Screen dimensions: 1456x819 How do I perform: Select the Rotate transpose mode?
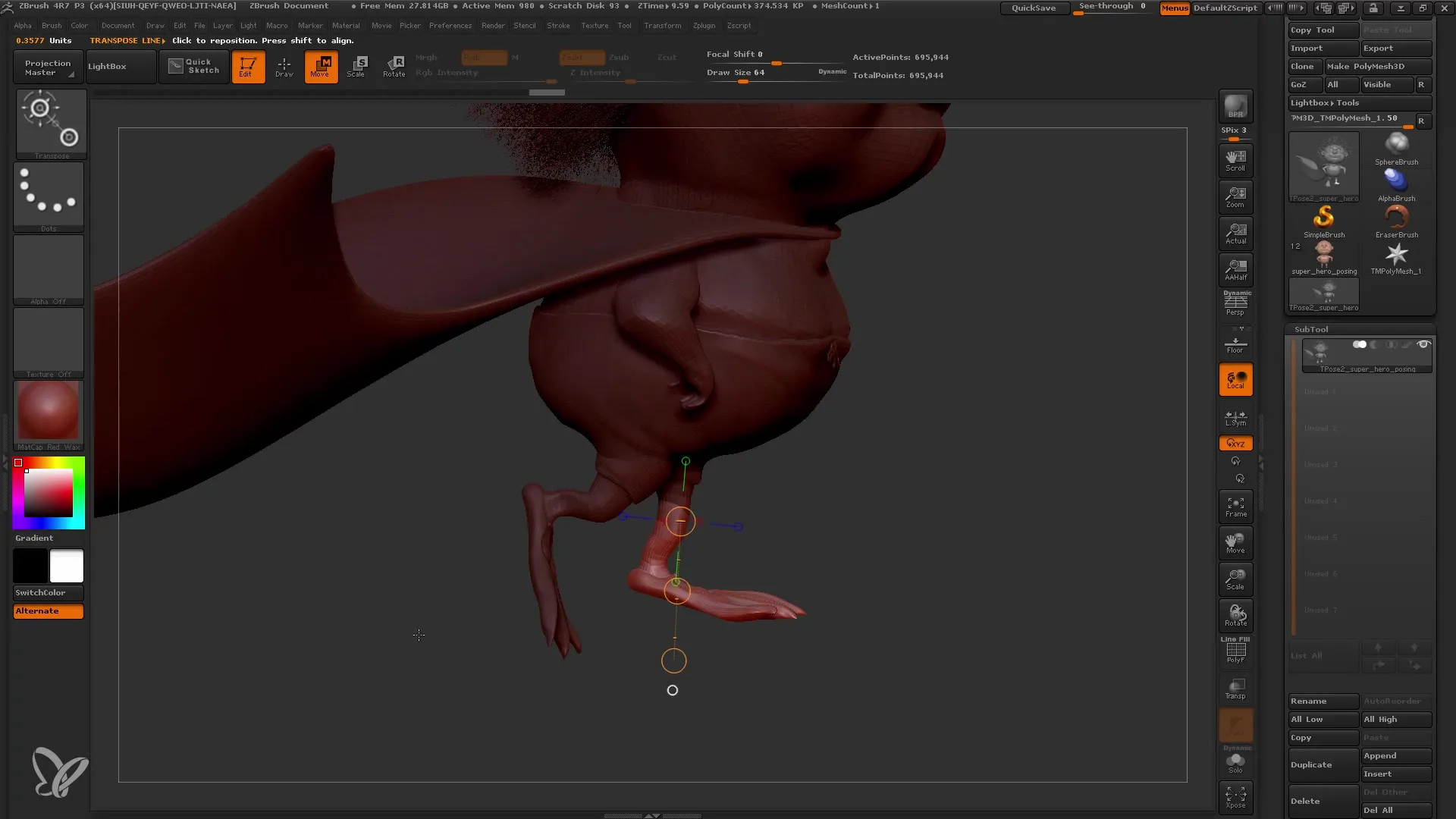coord(394,67)
